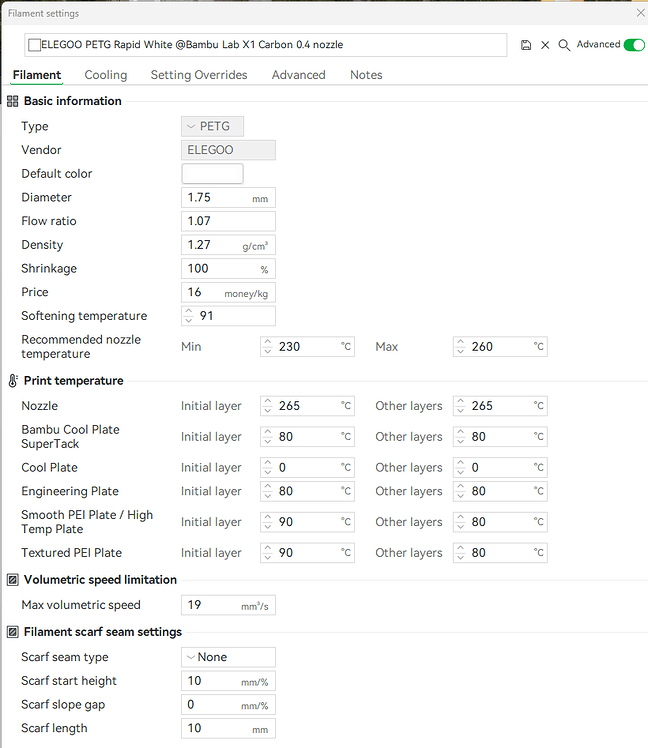Click the Basic information section icon
648x748 pixels.
pyautogui.click(x=12, y=101)
